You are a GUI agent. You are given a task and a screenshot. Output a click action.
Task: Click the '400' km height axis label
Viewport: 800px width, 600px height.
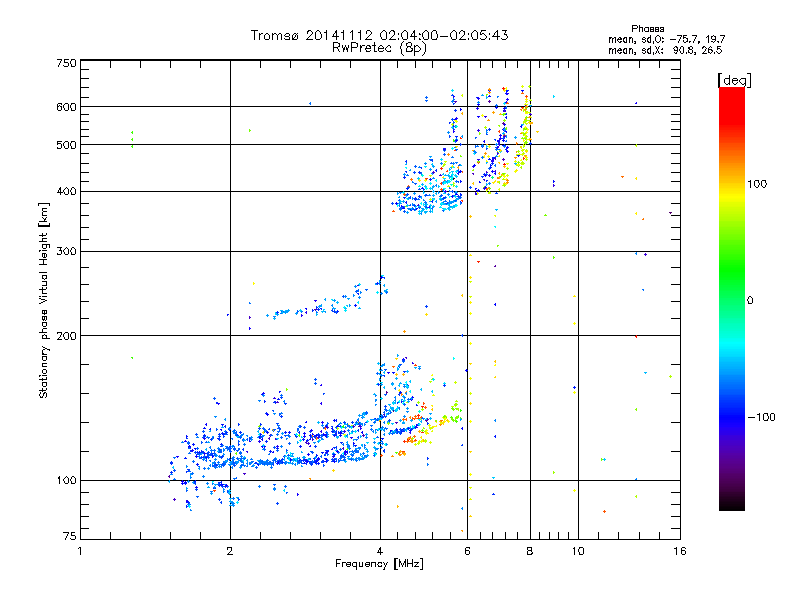[x=66, y=192]
